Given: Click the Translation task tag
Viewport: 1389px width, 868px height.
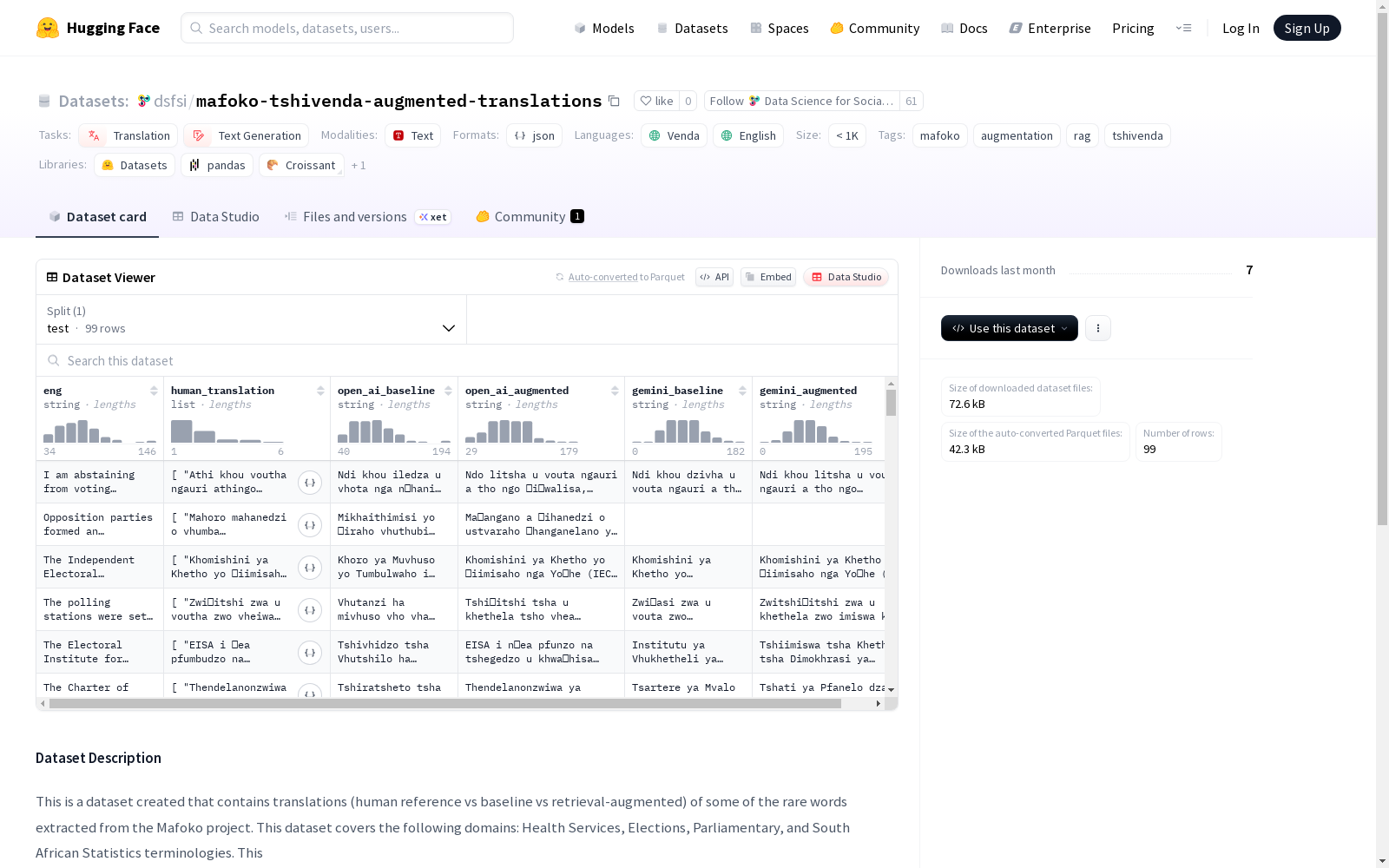Looking at the screenshot, I should (128, 135).
